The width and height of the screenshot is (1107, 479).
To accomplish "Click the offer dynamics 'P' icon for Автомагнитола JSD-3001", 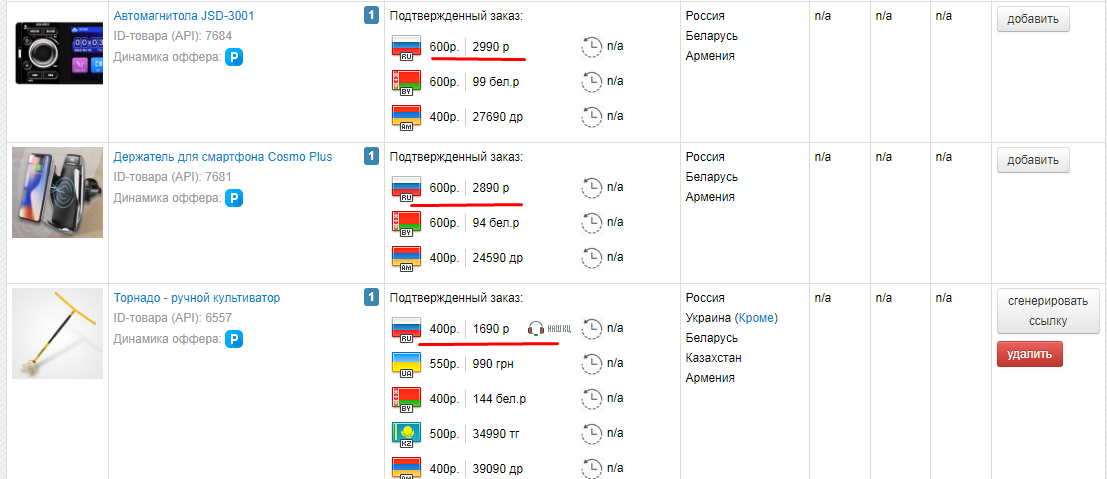I will 234,57.
